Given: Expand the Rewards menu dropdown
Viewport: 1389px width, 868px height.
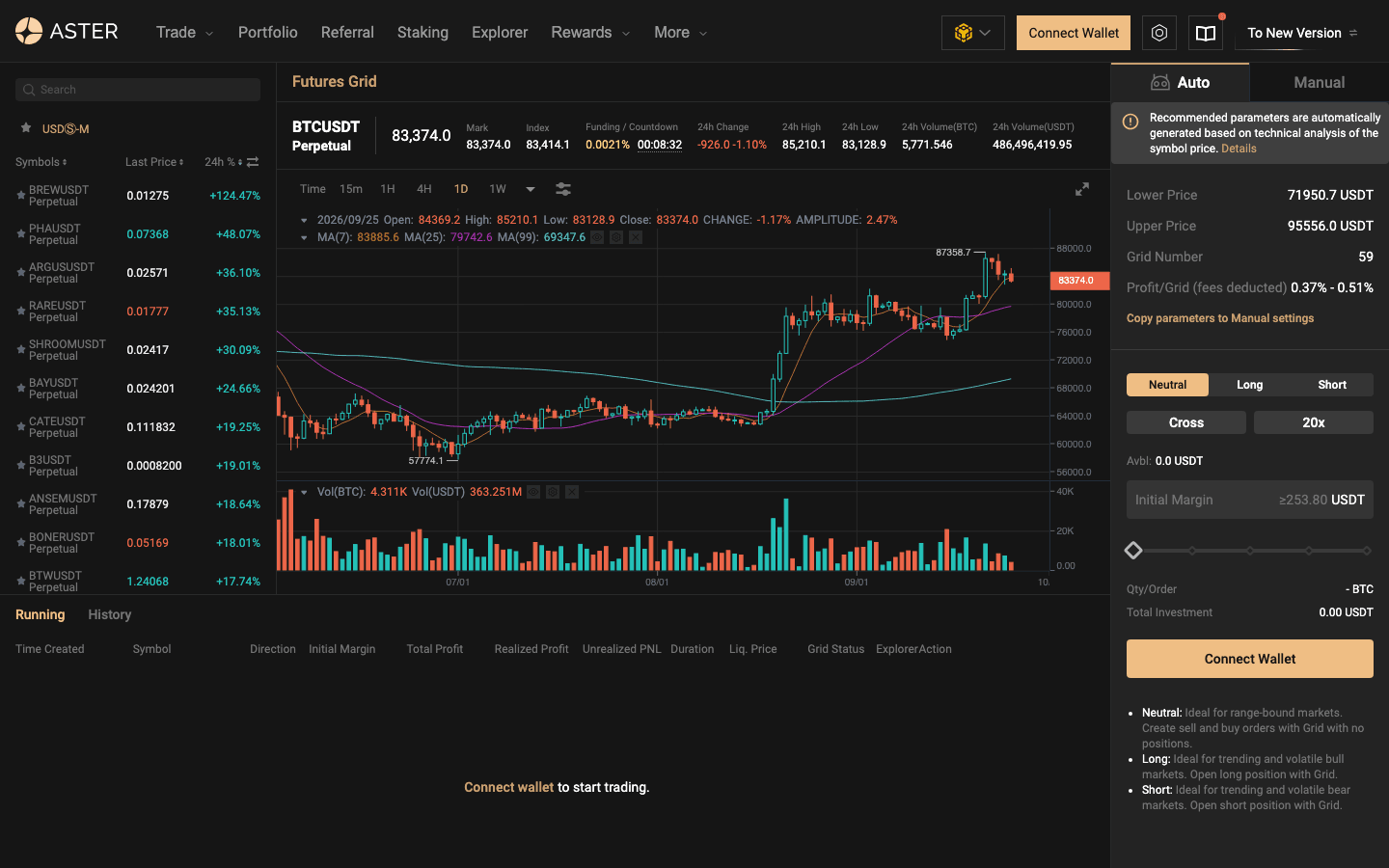Looking at the screenshot, I should pyautogui.click(x=590, y=33).
